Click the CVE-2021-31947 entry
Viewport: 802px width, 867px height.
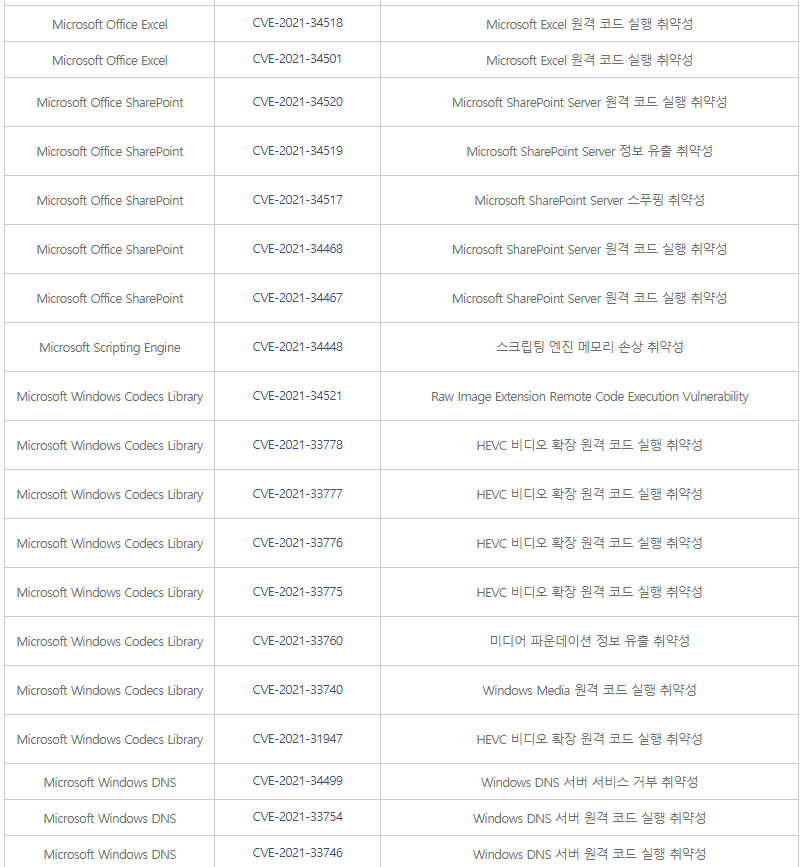coord(297,739)
